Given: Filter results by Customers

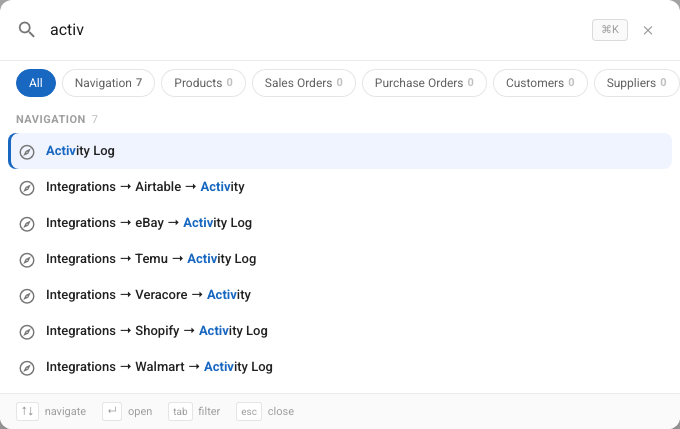Looking at the screenshot, I should [x=540, y=83].
